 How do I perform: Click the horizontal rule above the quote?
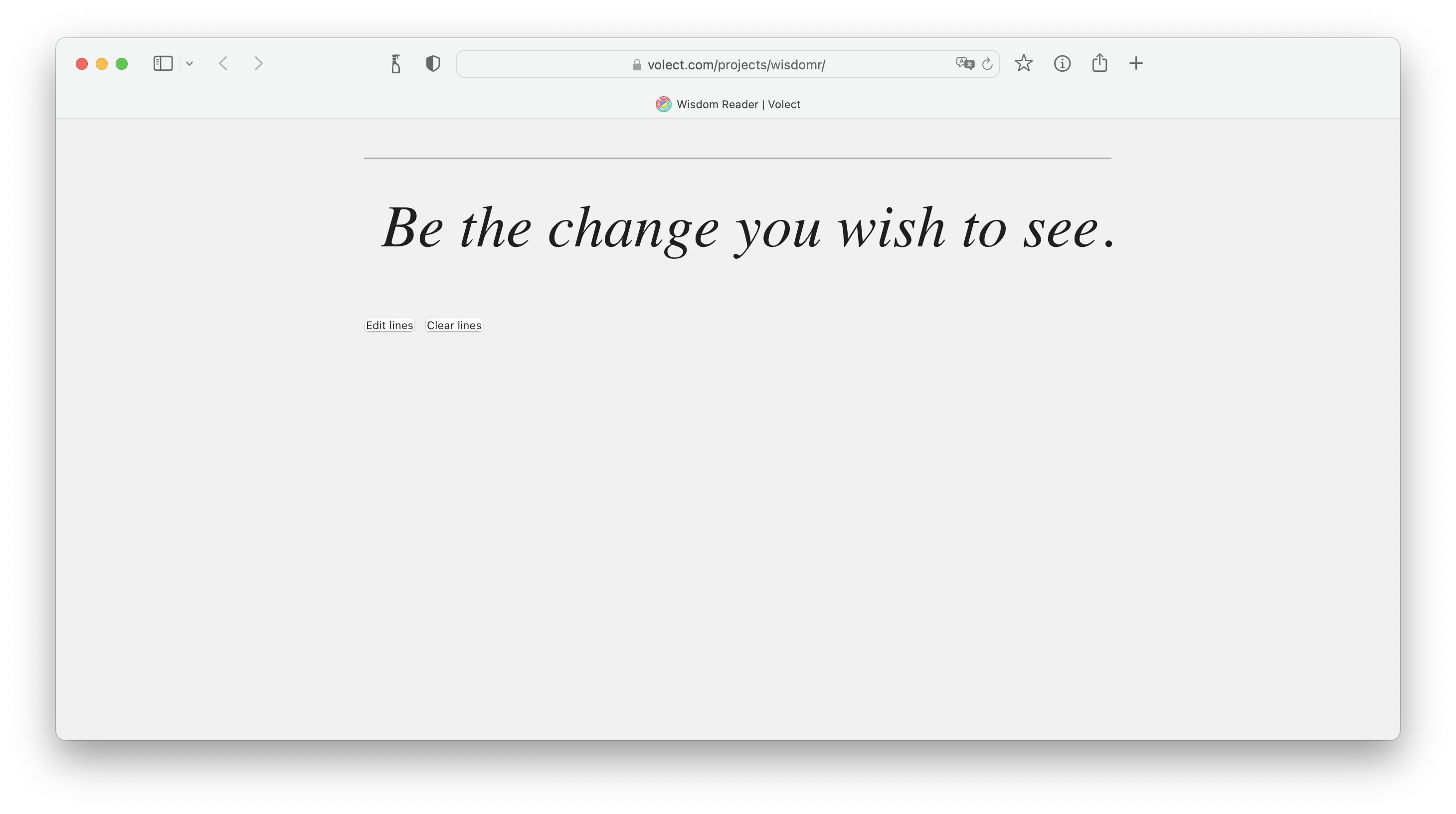click(737, 158)
